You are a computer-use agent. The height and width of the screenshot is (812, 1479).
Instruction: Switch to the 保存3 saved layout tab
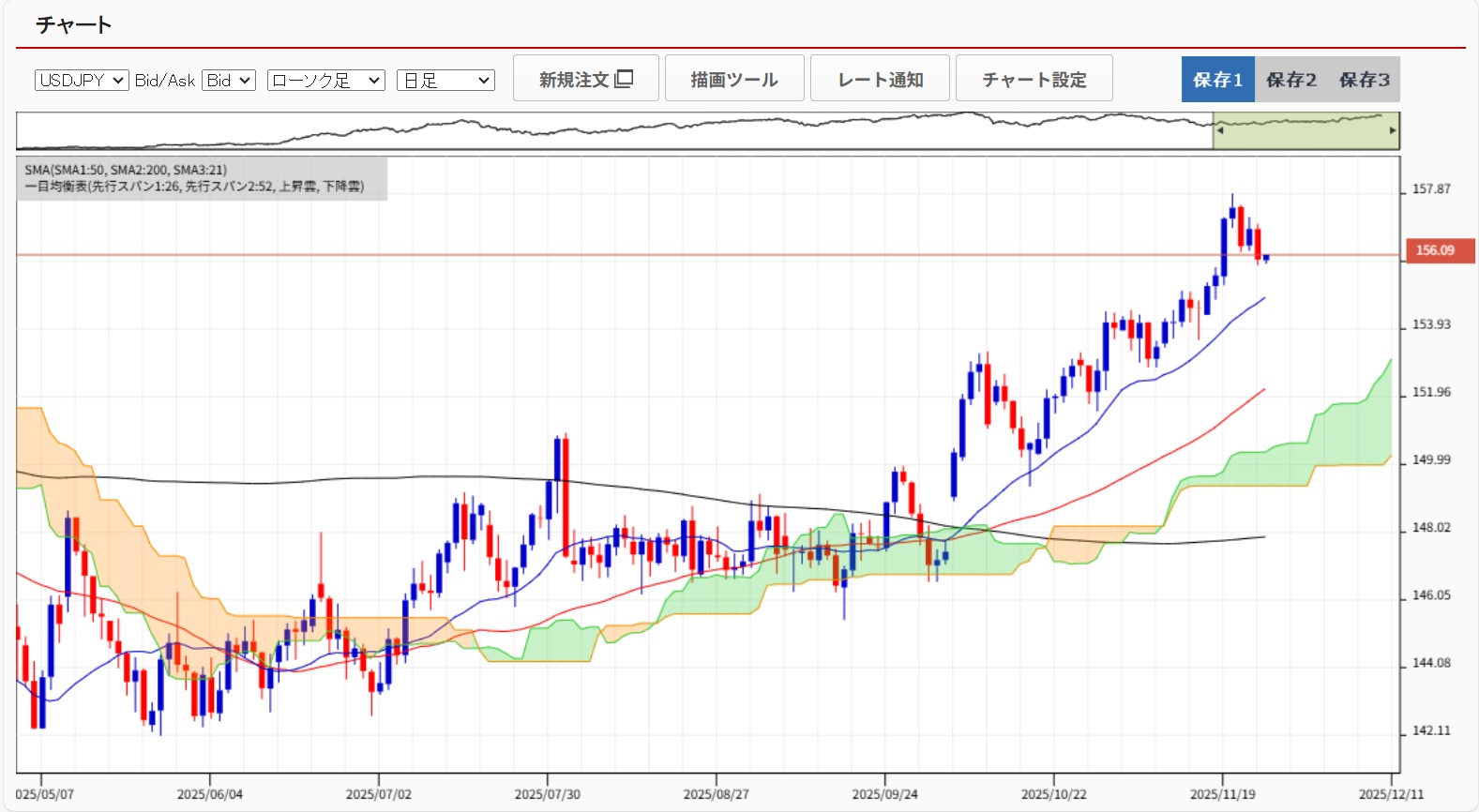coord(1364,80)
